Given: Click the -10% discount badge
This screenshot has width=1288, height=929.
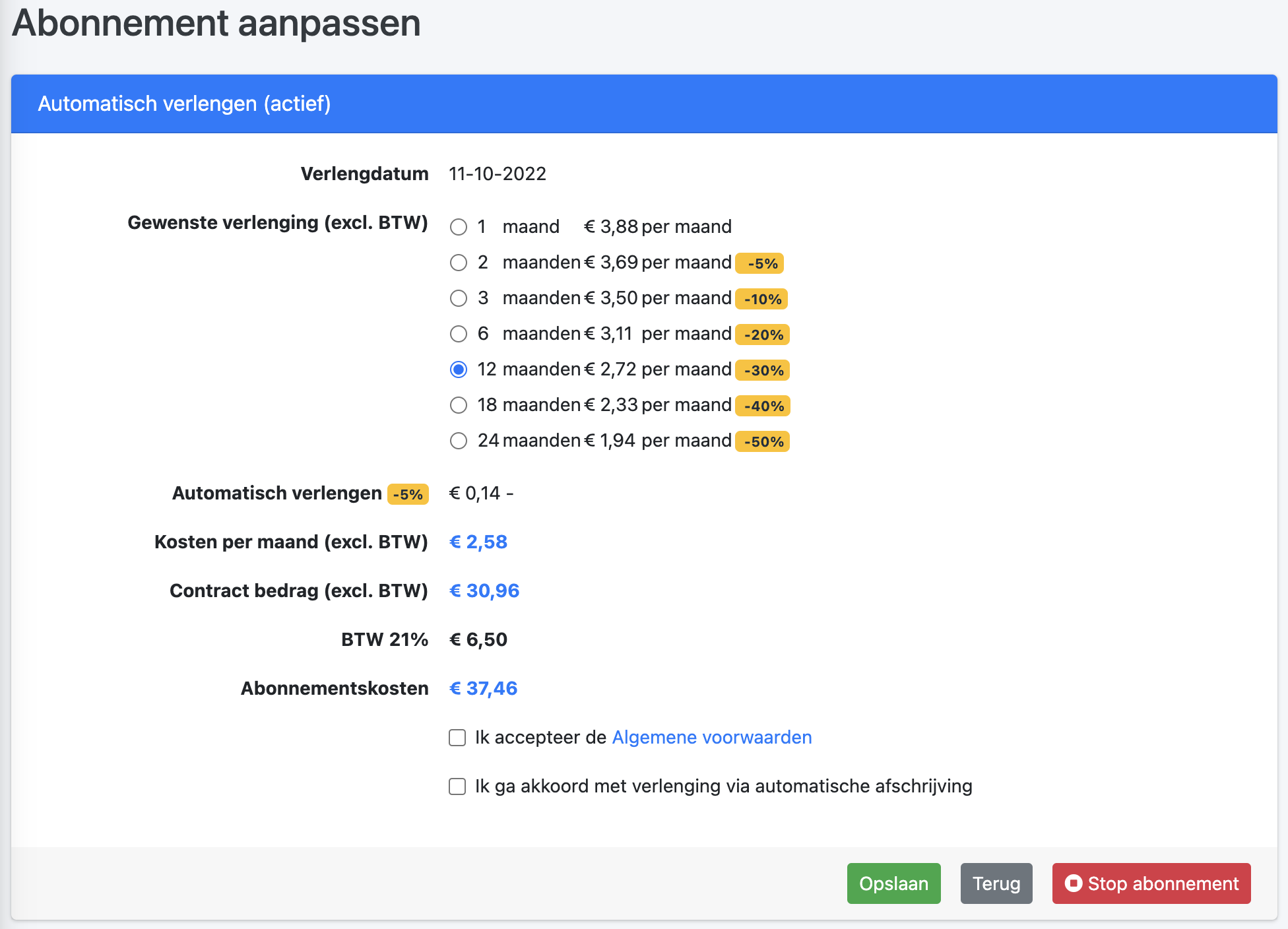Looking at the screenshot, I should tap(761, 299).
